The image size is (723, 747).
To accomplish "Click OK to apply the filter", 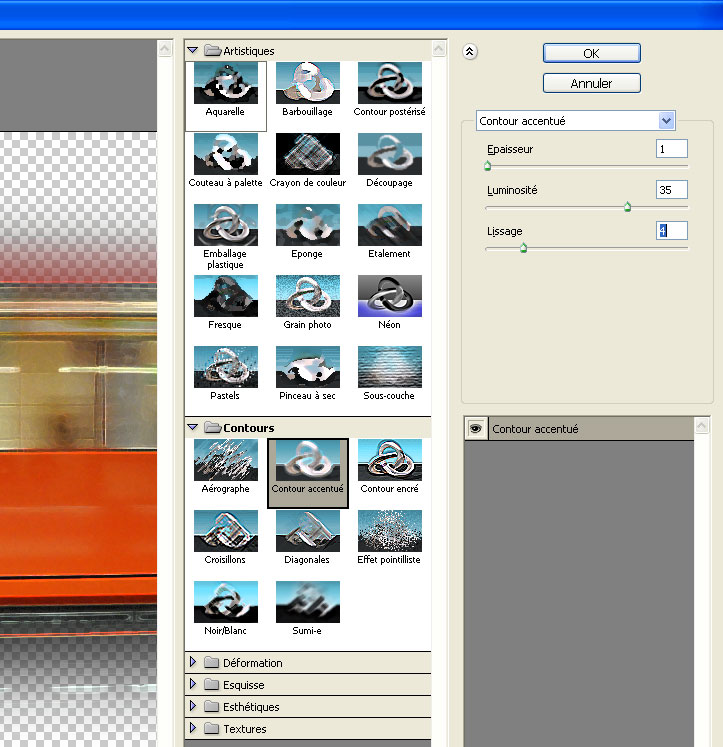I will point(592,53).
